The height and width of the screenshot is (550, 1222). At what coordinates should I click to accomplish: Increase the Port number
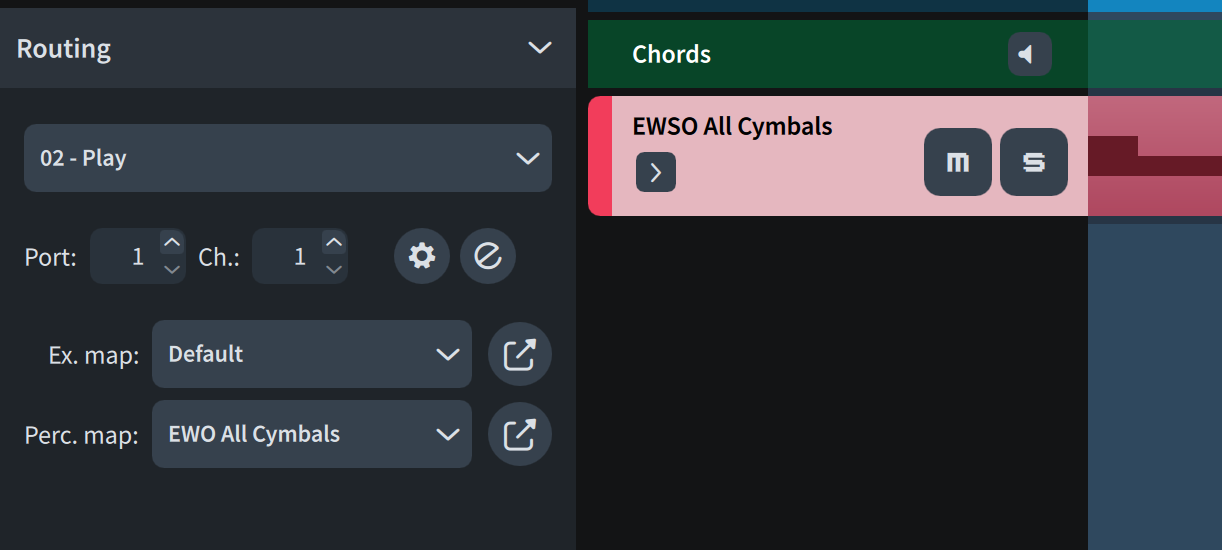click(x=172, y=243)
